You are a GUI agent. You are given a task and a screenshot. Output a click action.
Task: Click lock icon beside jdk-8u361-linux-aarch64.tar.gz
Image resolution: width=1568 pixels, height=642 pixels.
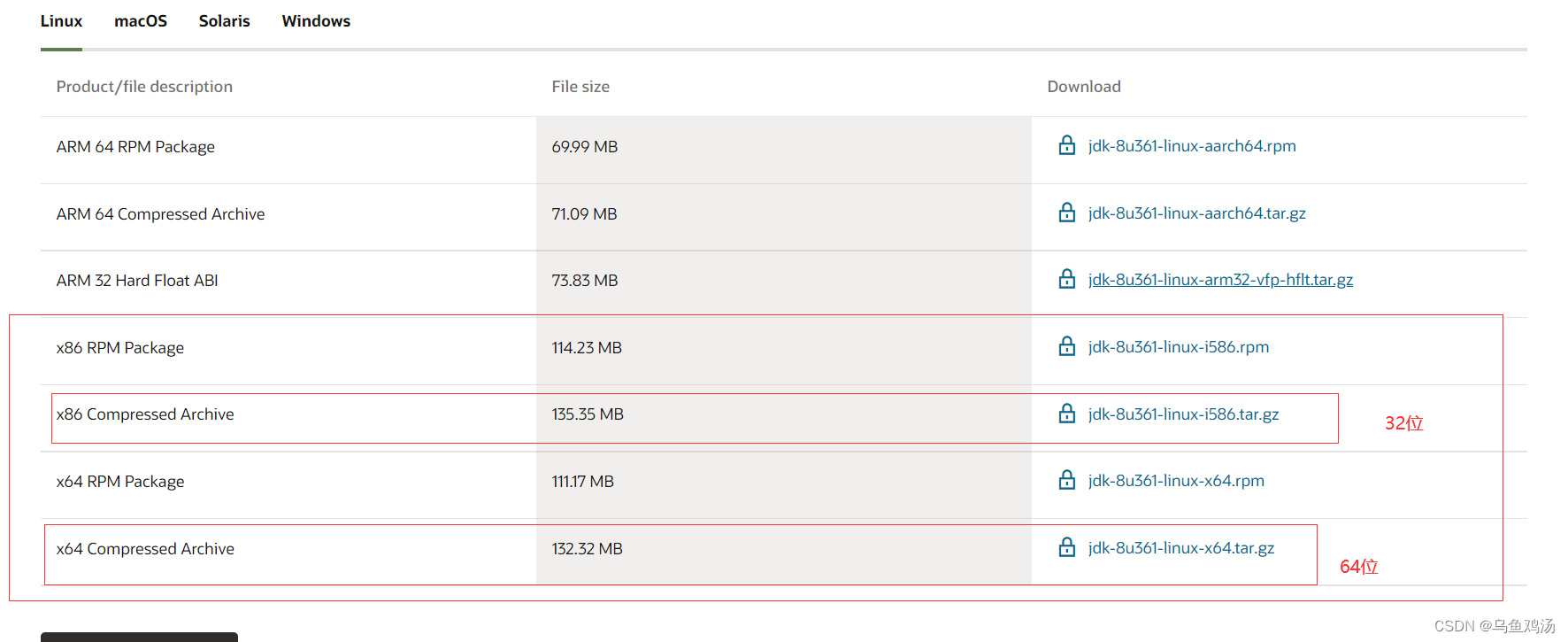[x=1067, y=213]
